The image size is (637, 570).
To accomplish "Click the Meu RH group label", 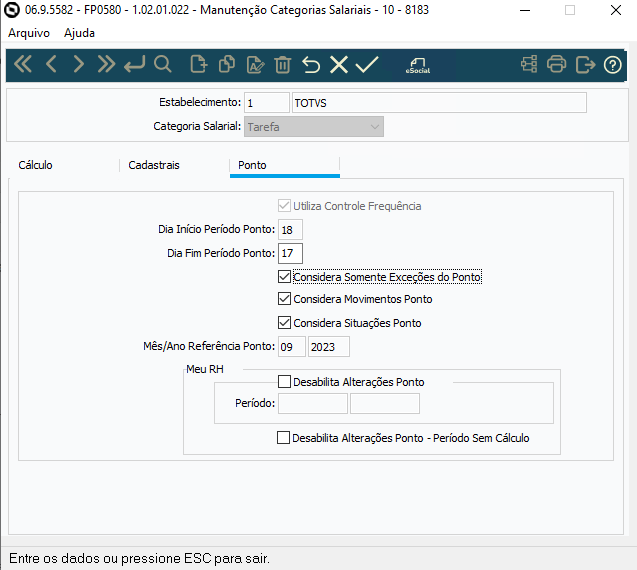I will 205,369.
